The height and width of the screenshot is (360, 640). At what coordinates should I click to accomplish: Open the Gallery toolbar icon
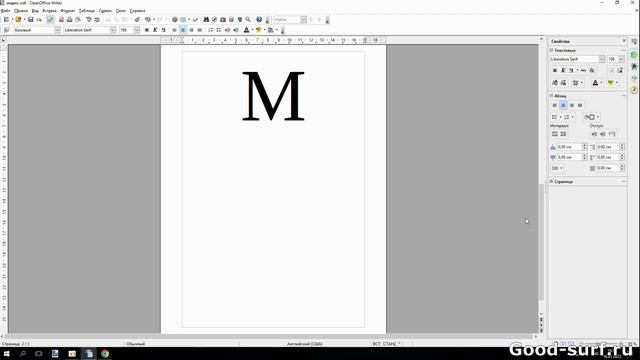click(x=223, y=20)
